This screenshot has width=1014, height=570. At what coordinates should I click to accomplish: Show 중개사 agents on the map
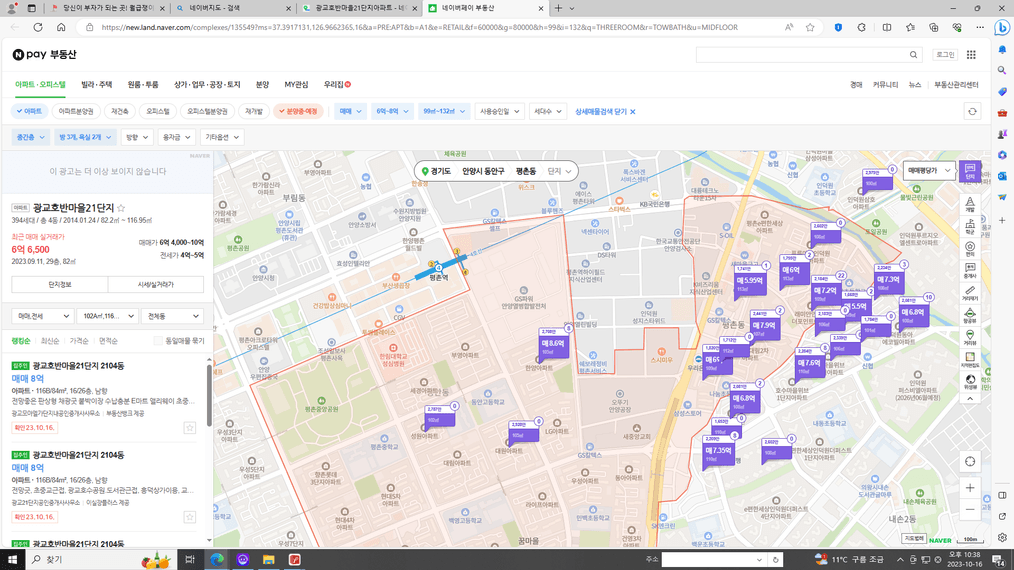coord(969,270)
